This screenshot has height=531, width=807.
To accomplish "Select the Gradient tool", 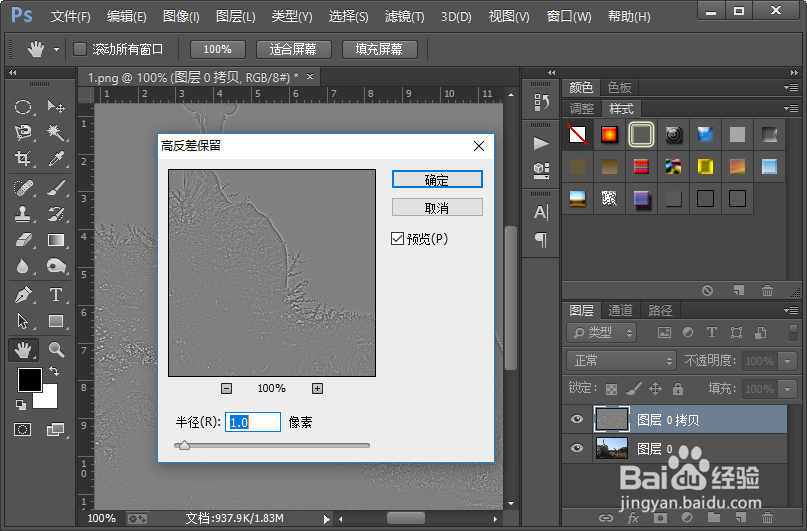I will click(x=56, y=240).
